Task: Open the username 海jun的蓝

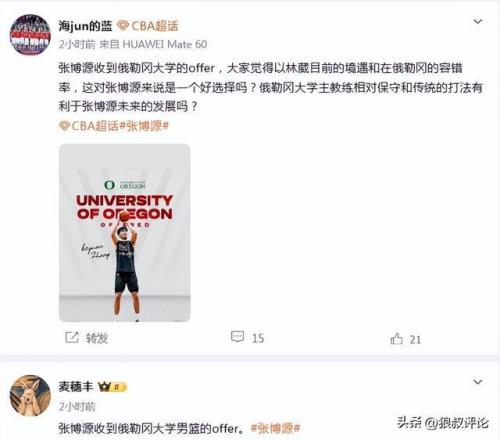Action: (85, 26)
